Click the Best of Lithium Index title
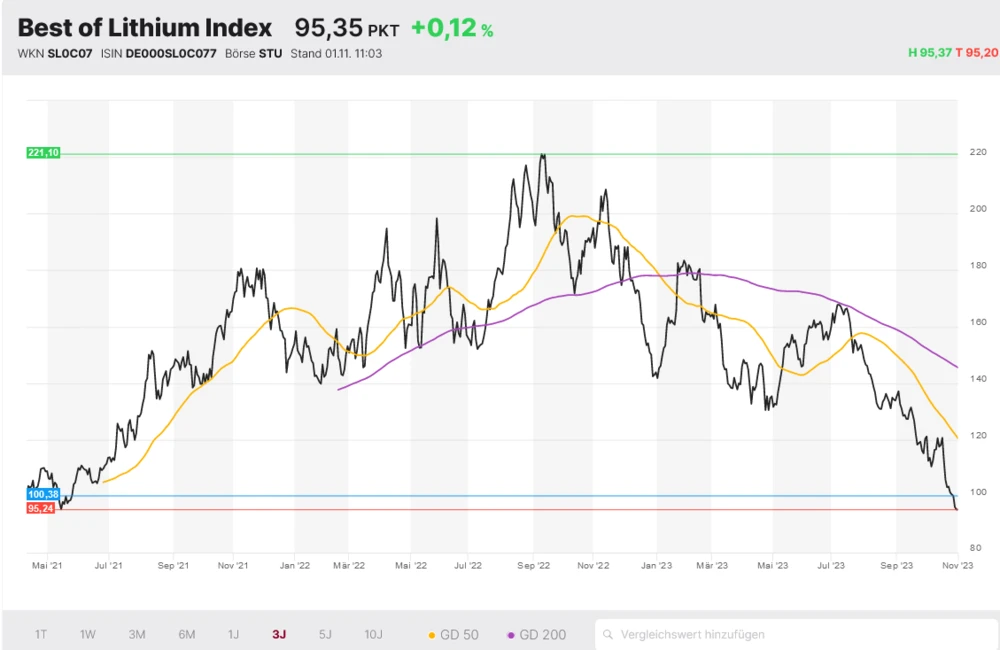This screenshot has width=1000, height=650. 145,28
